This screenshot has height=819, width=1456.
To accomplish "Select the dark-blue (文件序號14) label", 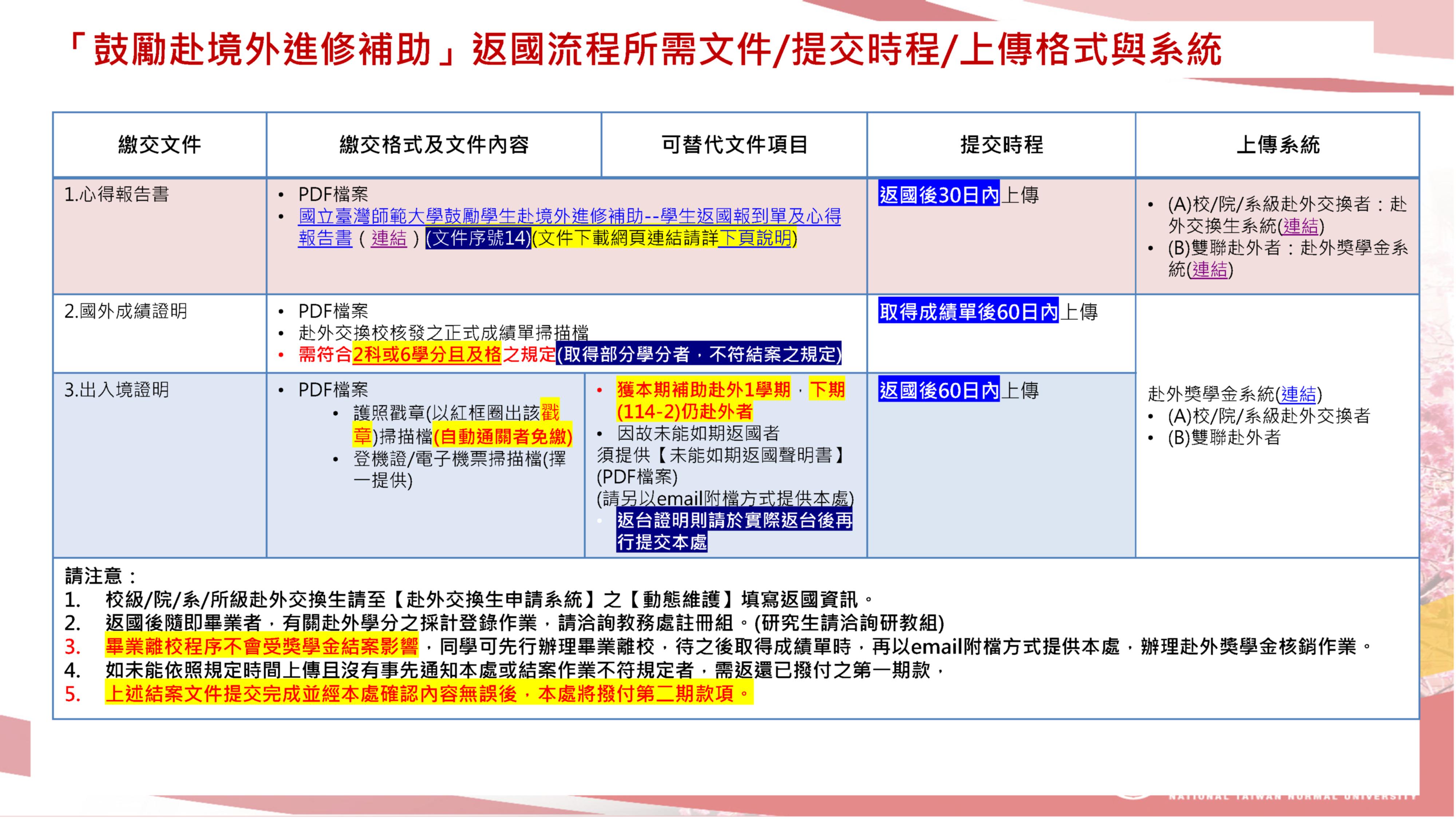I will point(478,238).
